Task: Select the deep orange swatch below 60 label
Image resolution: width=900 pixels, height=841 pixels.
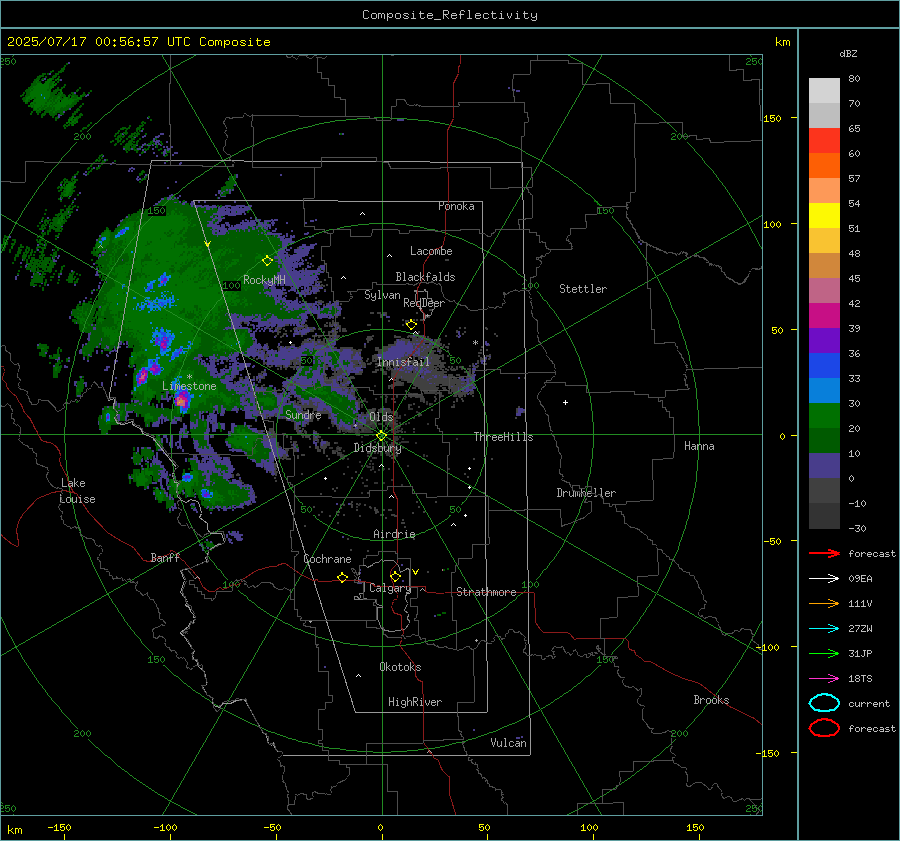Action: (x=824, y=165)
